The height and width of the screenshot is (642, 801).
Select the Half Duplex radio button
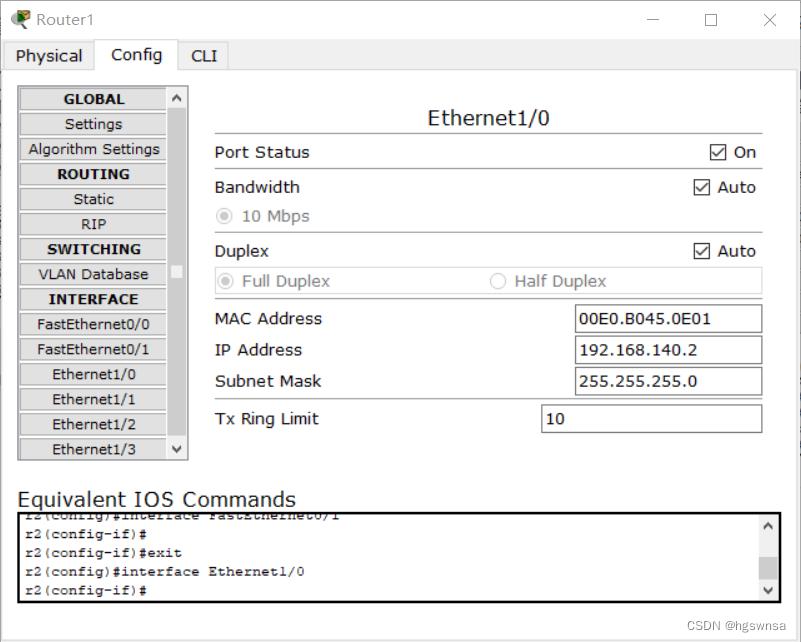point(498,281)
